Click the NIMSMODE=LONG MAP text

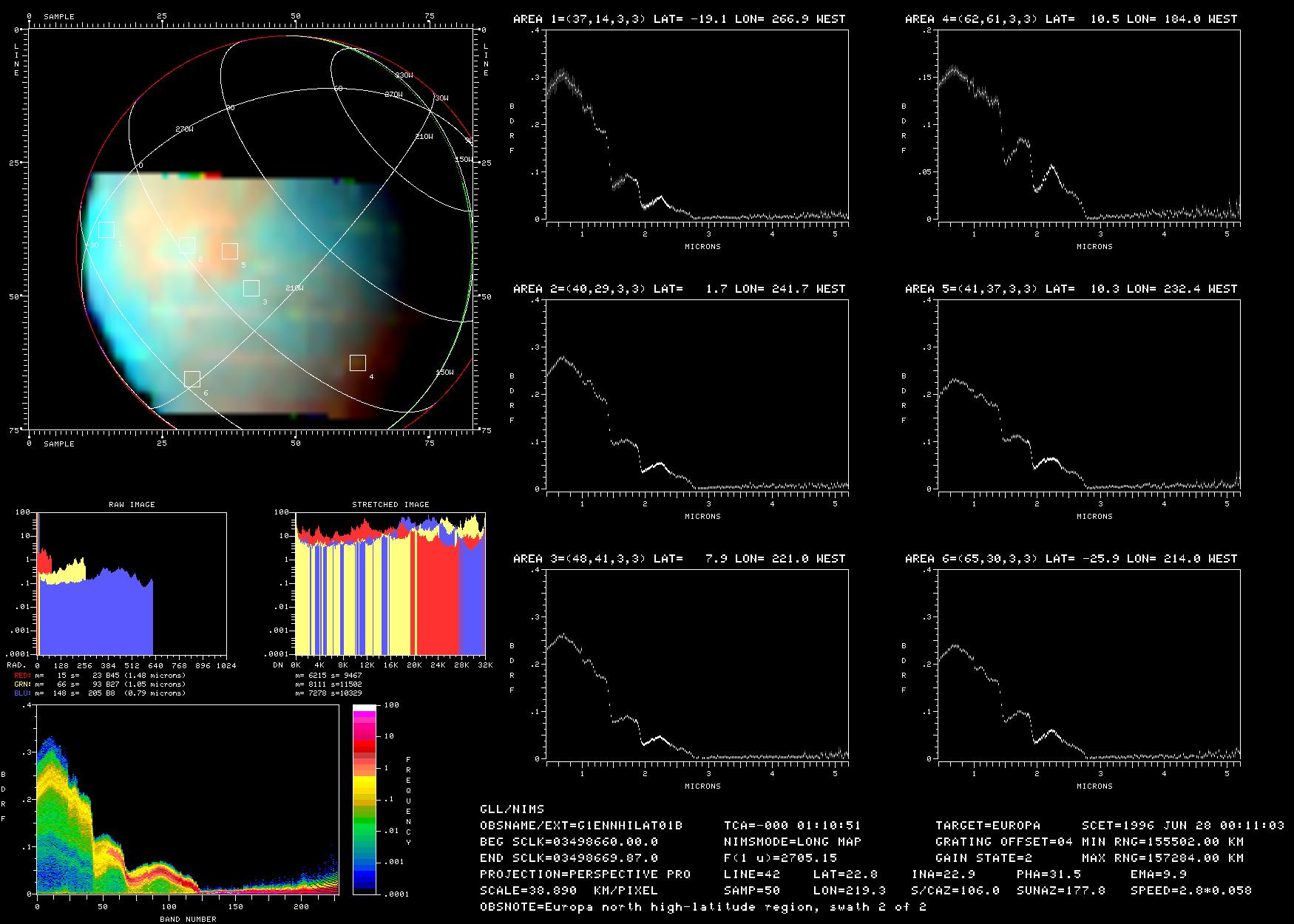[792, 842]
